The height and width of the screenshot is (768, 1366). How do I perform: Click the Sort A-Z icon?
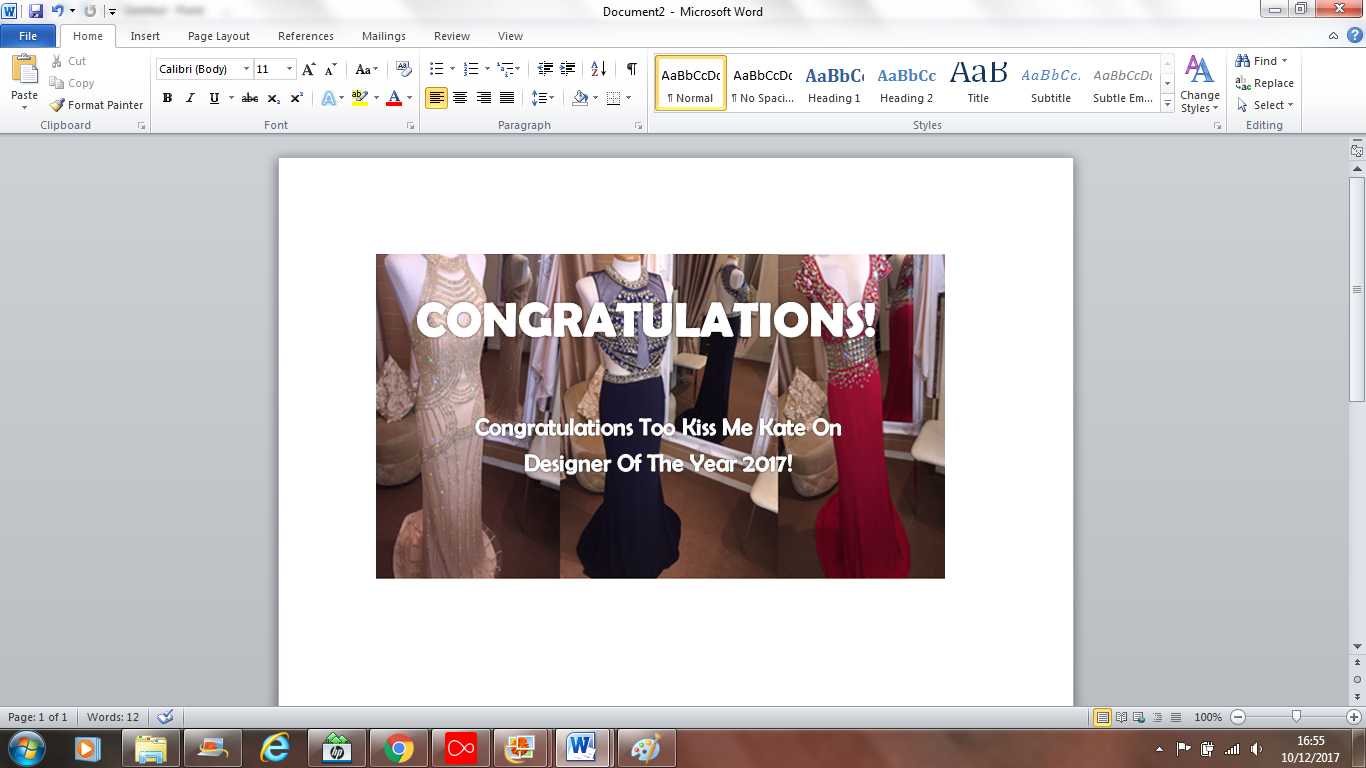click(598, 69)
